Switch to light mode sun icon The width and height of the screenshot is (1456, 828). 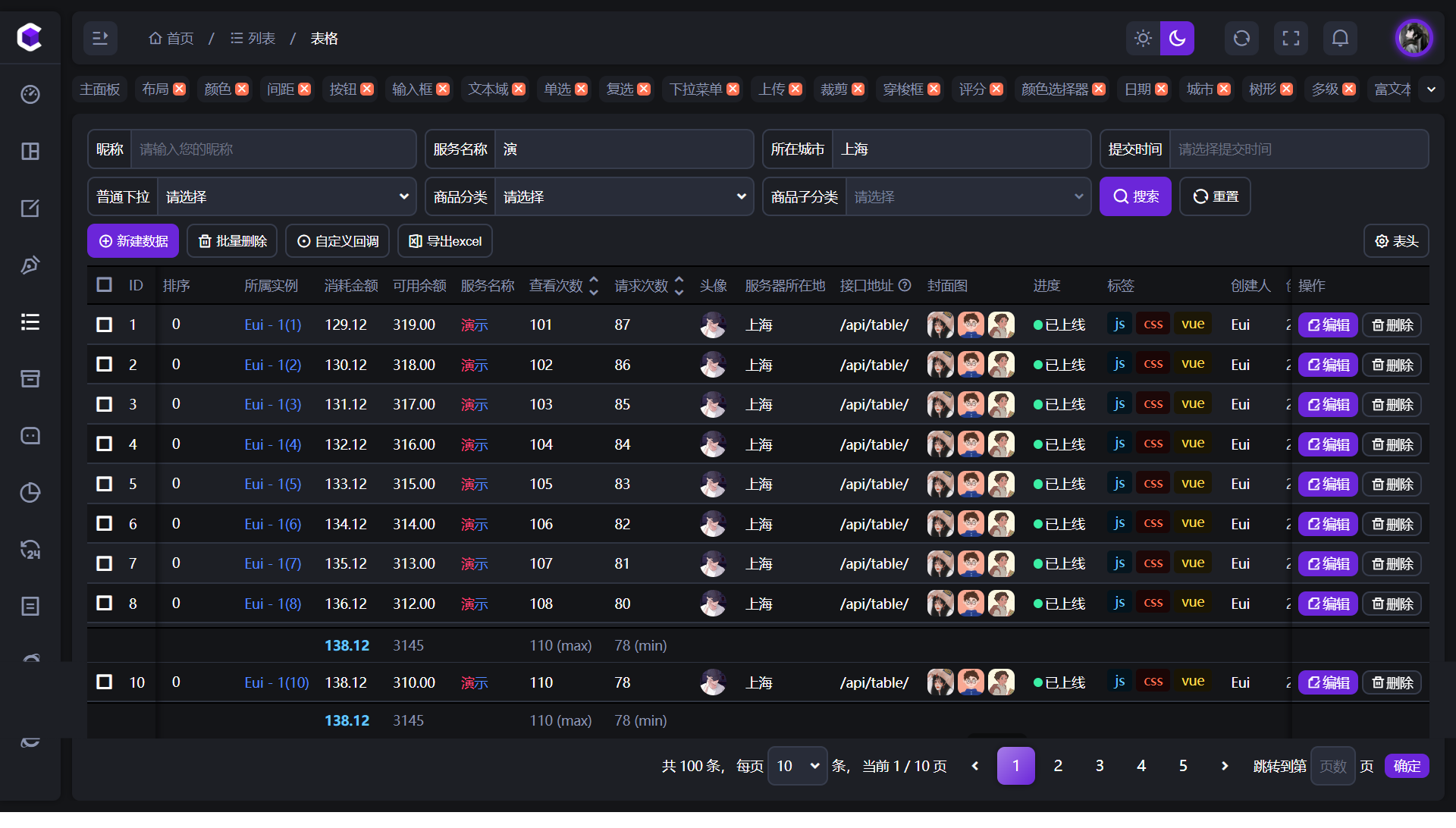coord(1143,38)
